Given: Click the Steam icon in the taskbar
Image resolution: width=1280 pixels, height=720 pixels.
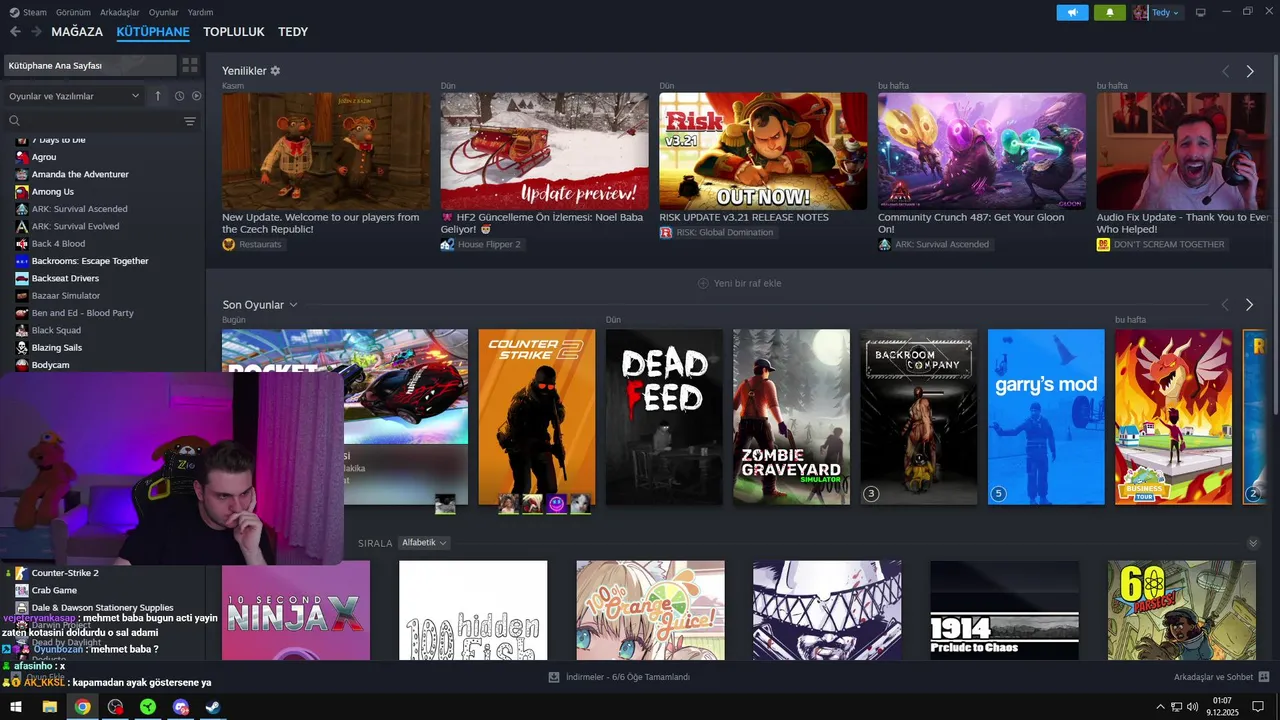Looking at the screenshot, I should (213, 707).
